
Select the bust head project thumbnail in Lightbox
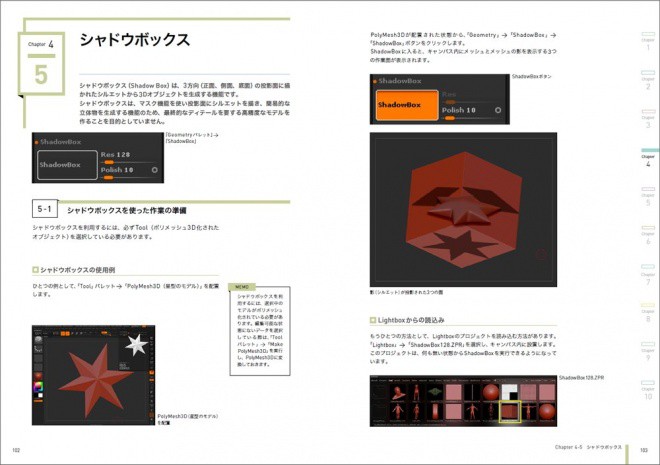(x=398, y=393)
